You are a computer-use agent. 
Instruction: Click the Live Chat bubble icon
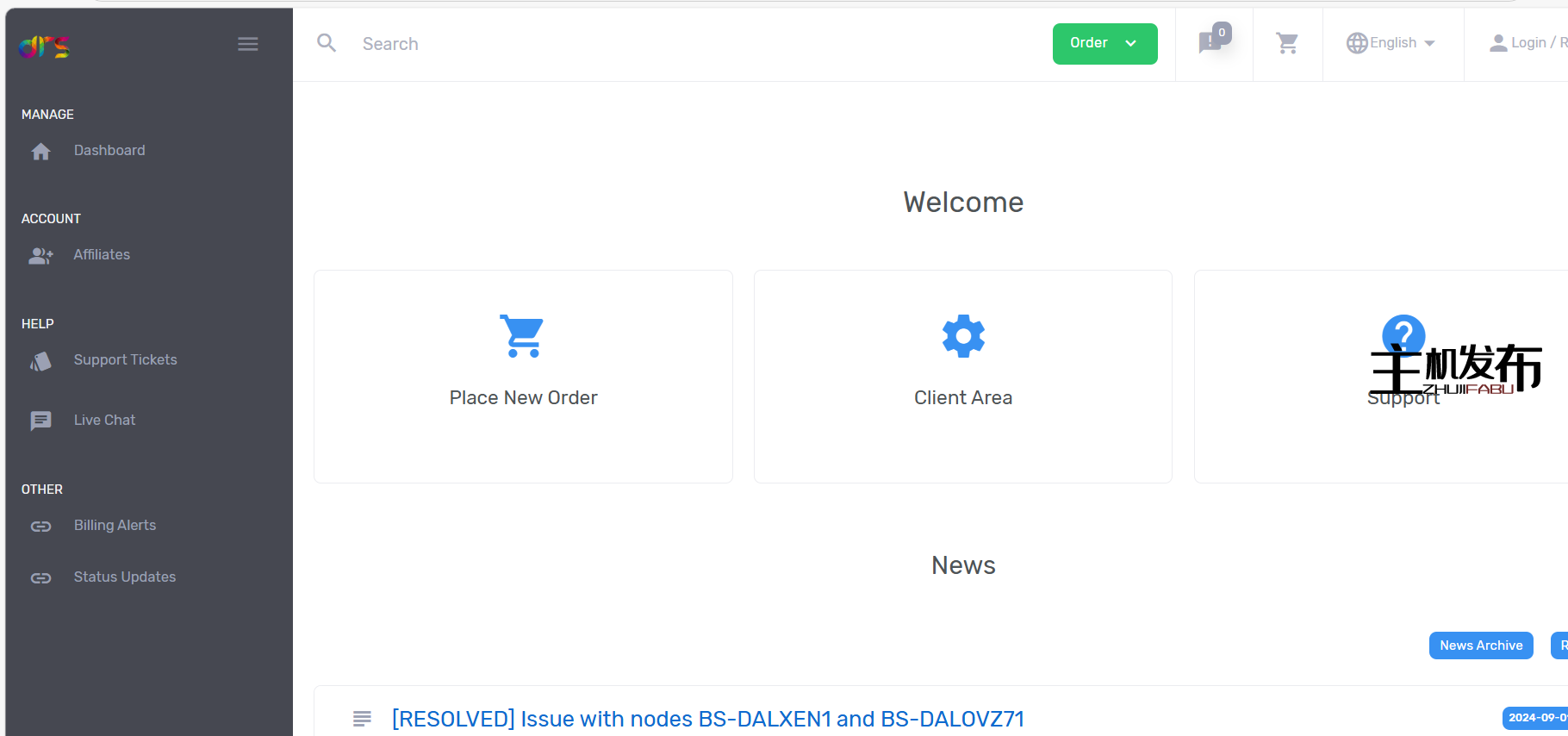tap(40, 421)
